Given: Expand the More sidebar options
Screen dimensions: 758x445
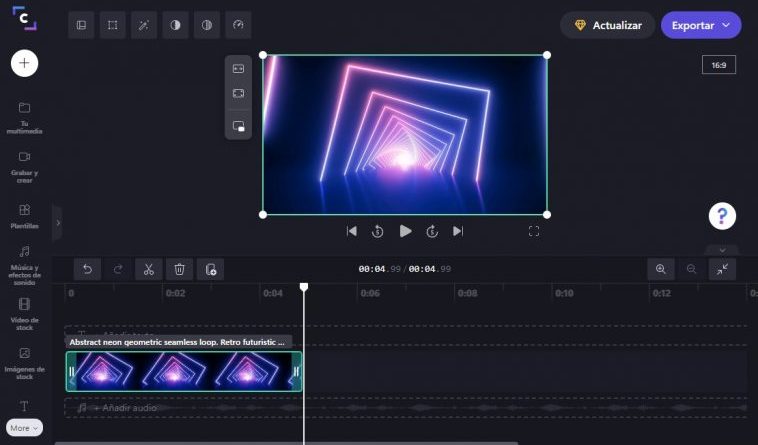Looking at the screenshot, I should (24, 428).
